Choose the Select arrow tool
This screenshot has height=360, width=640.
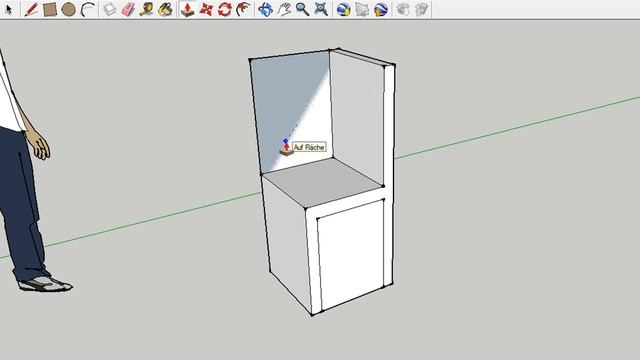click(9, 9)
